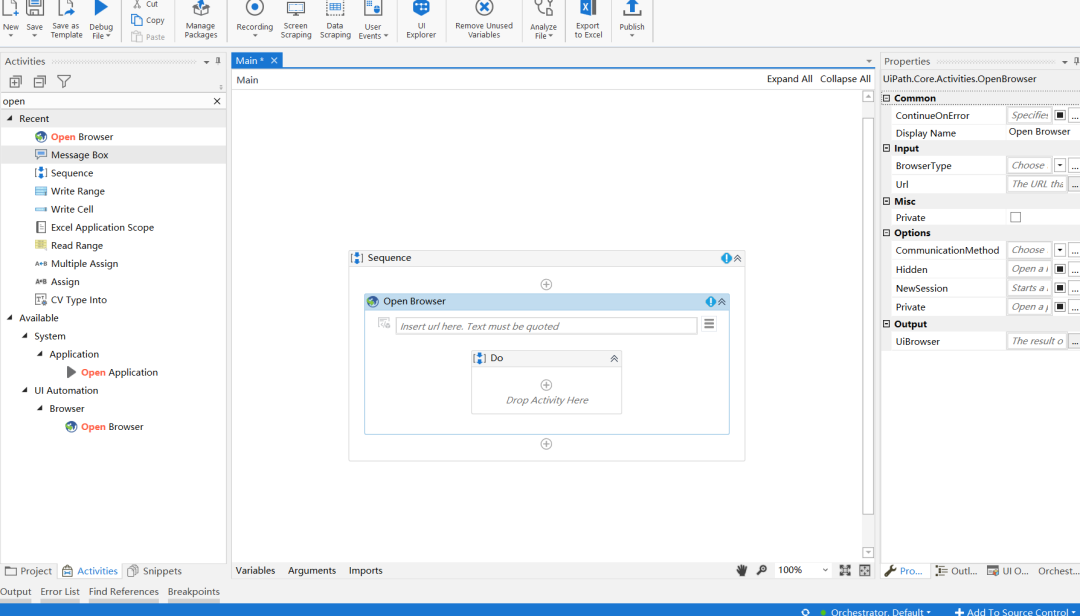
Task: Click the Copy toolbar item
Action: coord(148,20)
